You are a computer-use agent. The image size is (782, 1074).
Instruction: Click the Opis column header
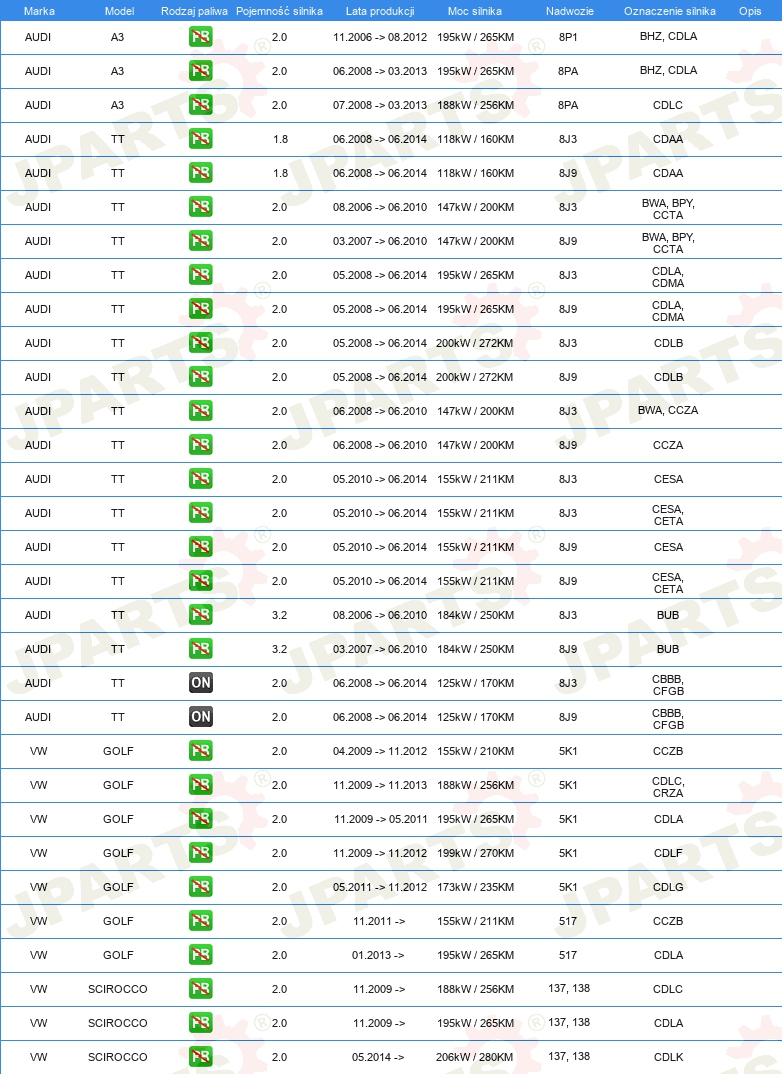(x=750, y=11)
